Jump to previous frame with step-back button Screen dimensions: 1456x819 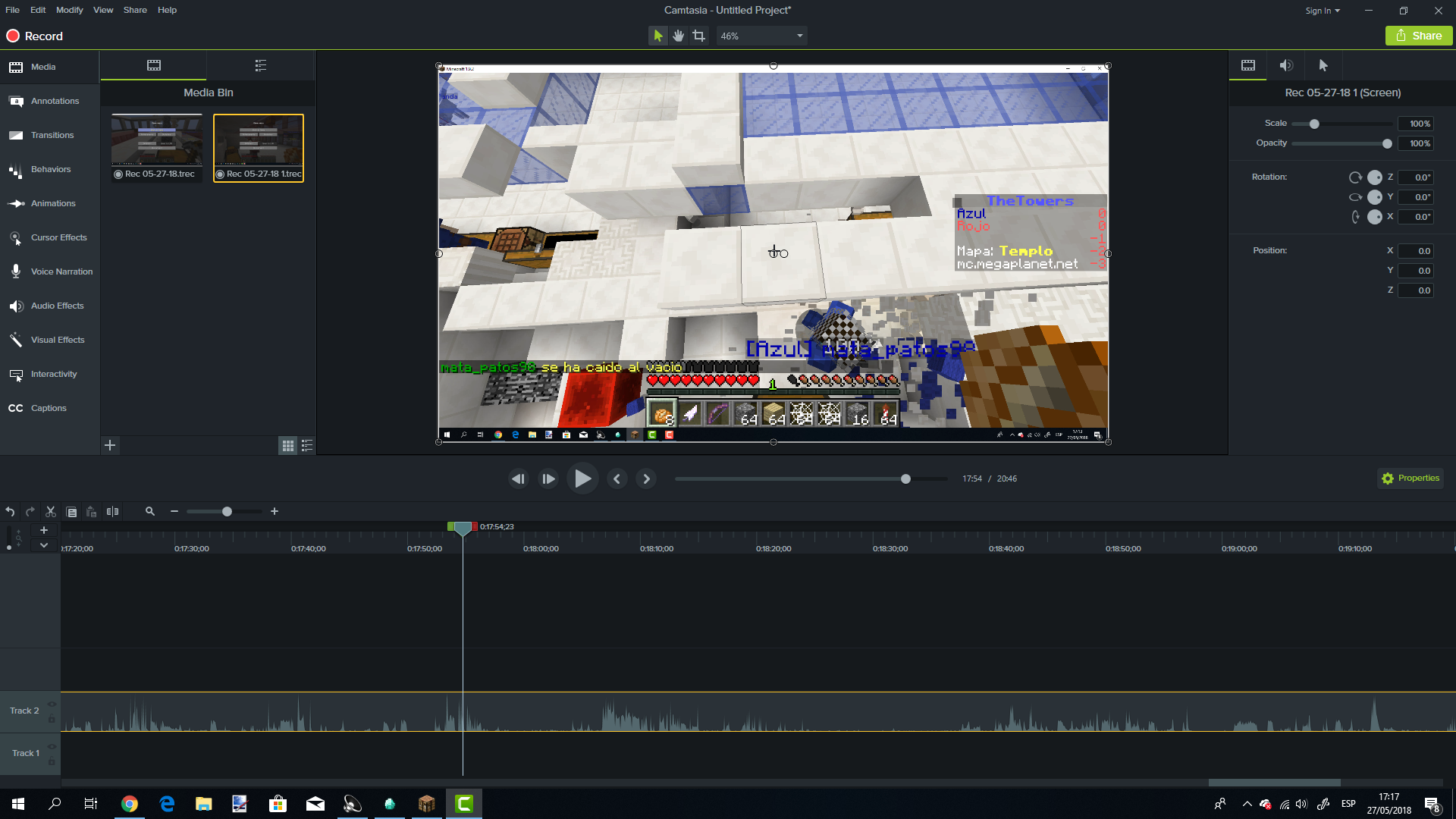click(519, 479)
